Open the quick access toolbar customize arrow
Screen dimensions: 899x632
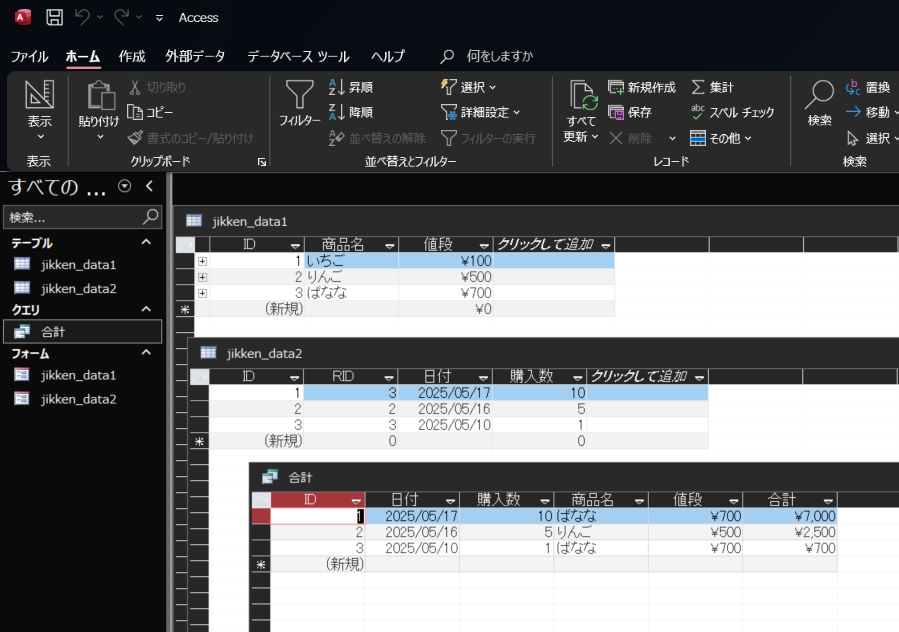coord(159,18)
